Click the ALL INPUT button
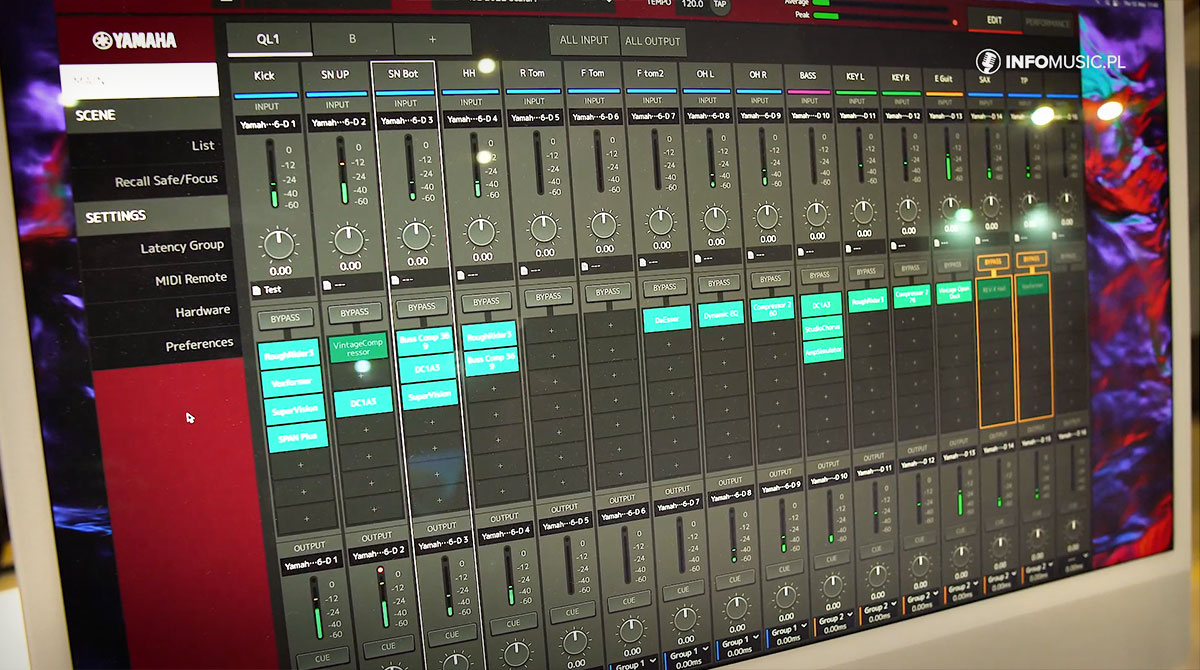 point(584,40)
